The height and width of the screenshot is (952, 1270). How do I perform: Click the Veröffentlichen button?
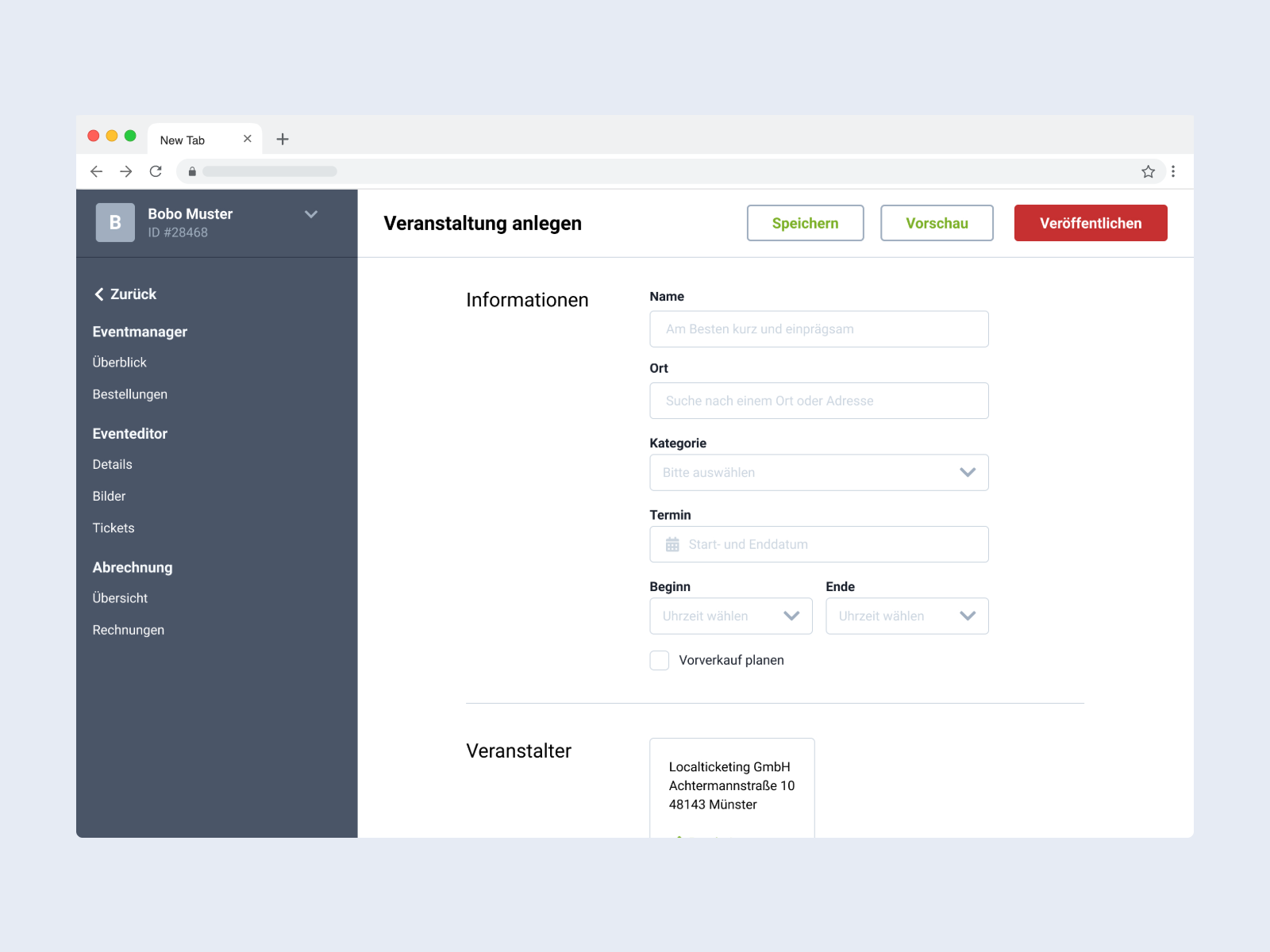click(x=1090, y=223)
